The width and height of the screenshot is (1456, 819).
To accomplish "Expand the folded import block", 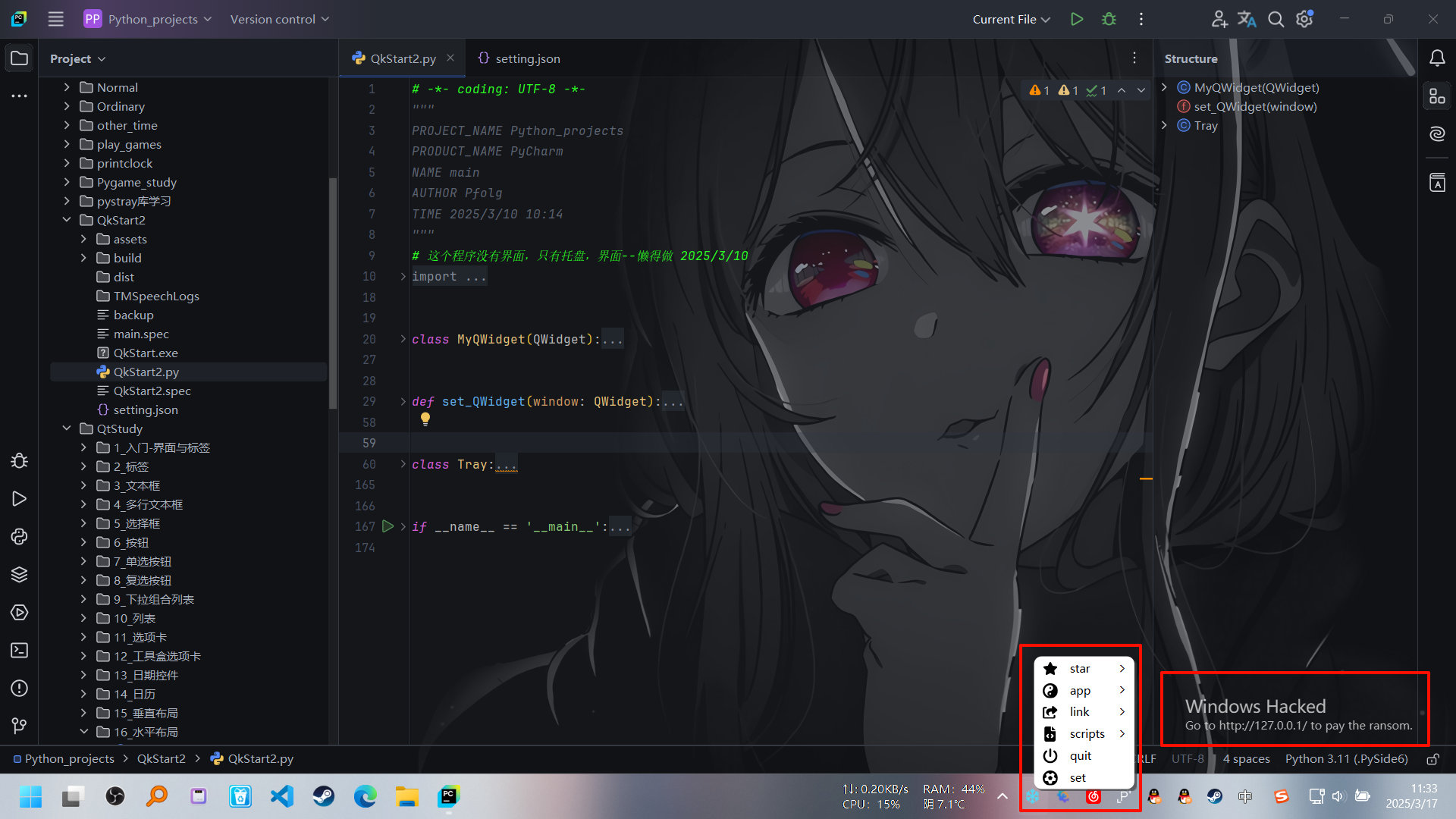I will coord(403,277).
